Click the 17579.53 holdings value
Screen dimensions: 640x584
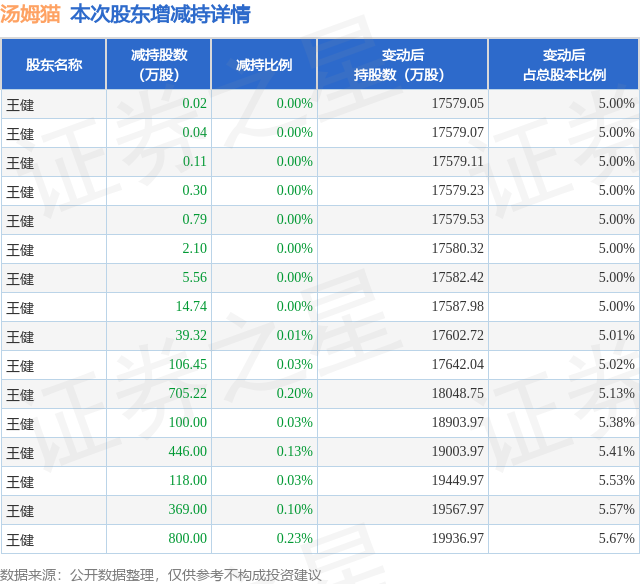[x=458, y=219]
